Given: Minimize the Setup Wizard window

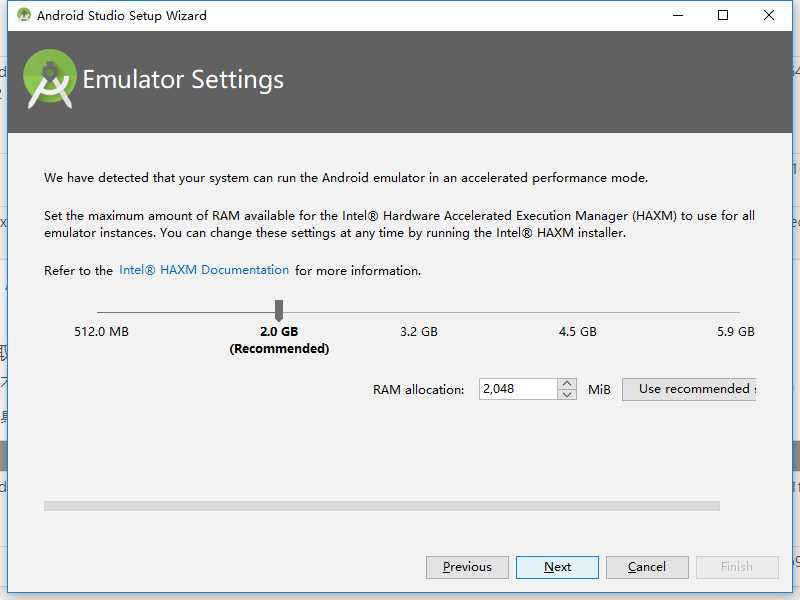Looking at the screenshot, I should tap(678, 15).
